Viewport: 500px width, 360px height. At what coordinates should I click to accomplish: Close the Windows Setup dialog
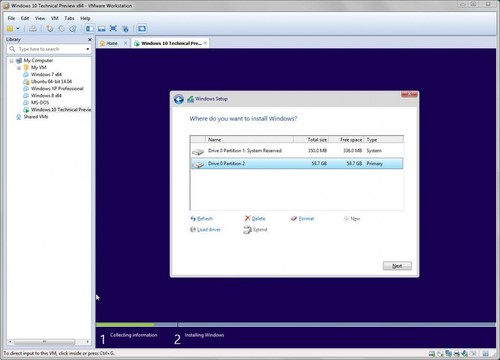coord(409,95)
